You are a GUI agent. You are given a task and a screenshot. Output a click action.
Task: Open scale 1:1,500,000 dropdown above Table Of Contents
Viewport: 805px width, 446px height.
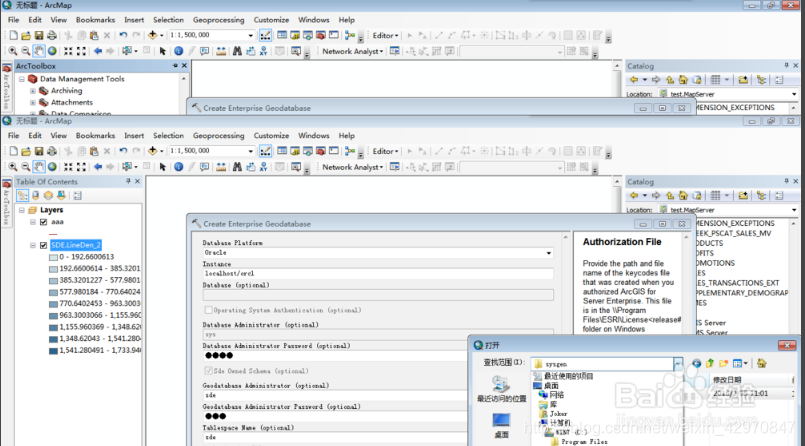(251, 151)
